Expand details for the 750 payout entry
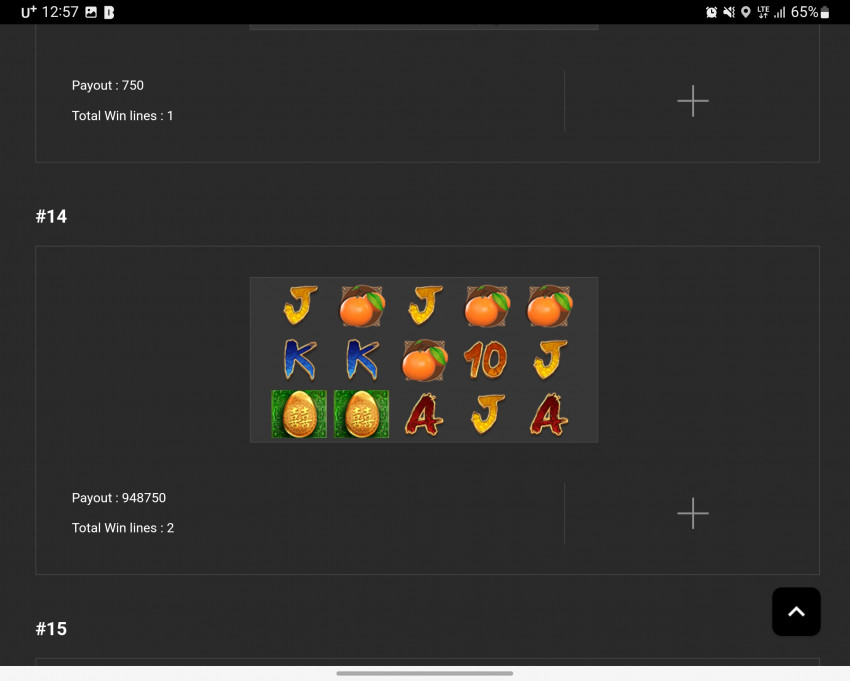Viewport: 850px width, 681px height. [x=693, y=101]
